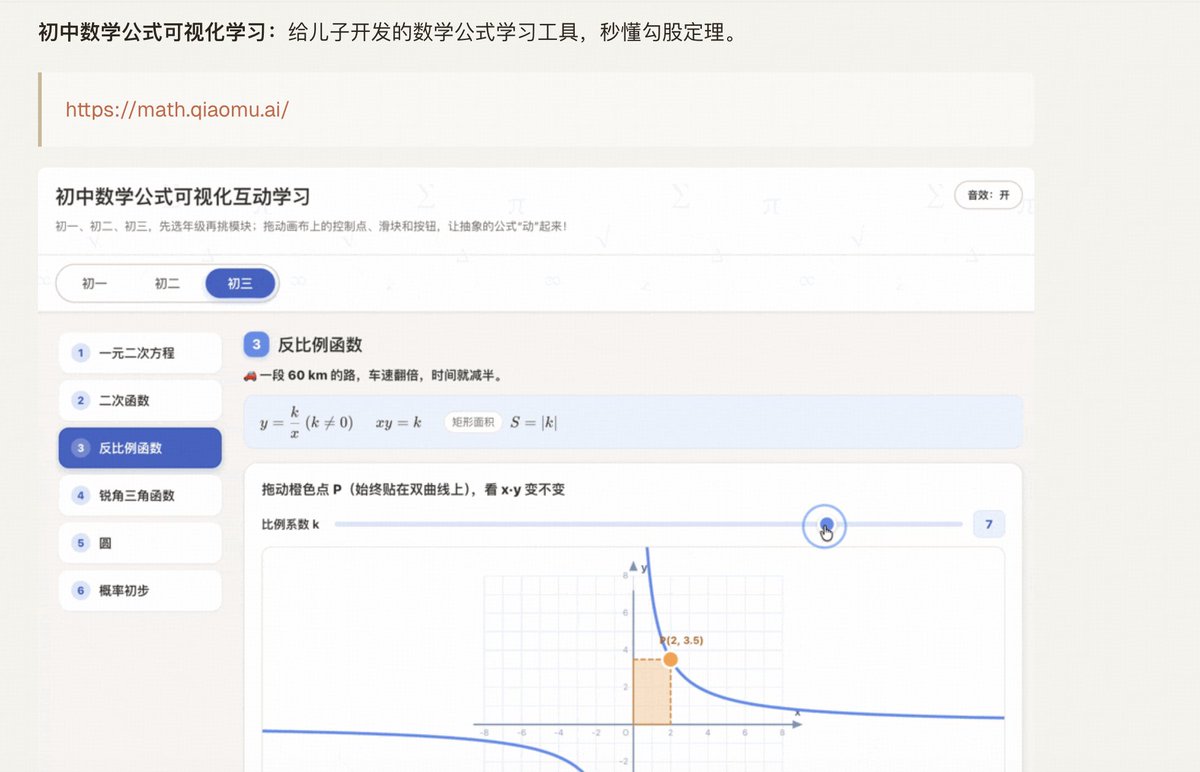Viewport: 1200px width, 772px height.
Task: Select the 初二 grade tab
Action: pos(167,283)
